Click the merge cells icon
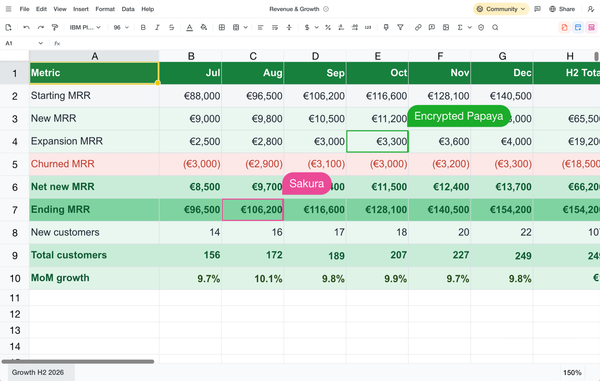600x381 pixels. click(x=236, y=27)
